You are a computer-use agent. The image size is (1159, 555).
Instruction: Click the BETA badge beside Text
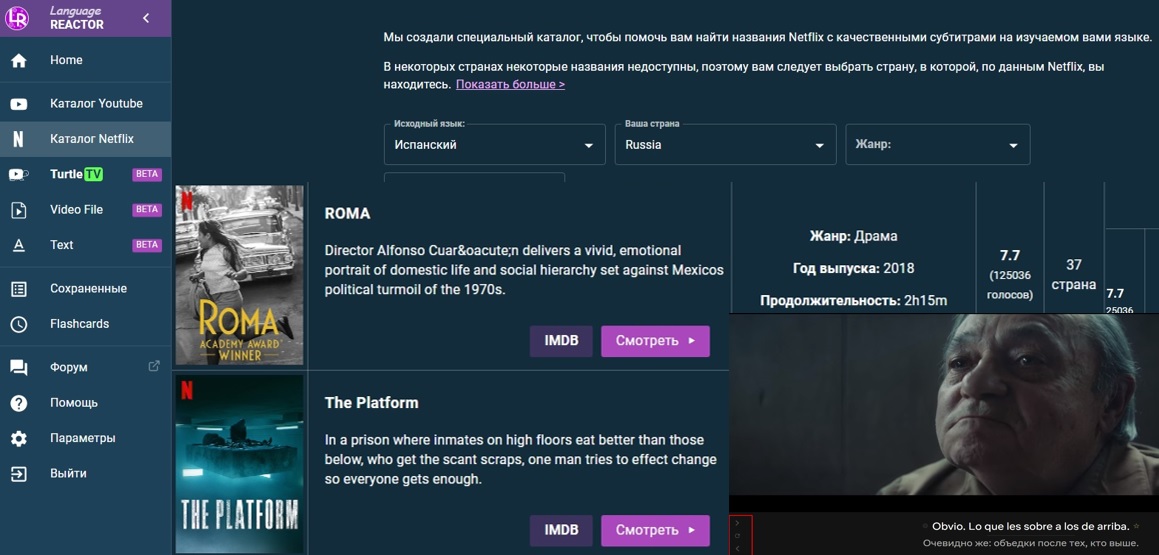point(146,245)
